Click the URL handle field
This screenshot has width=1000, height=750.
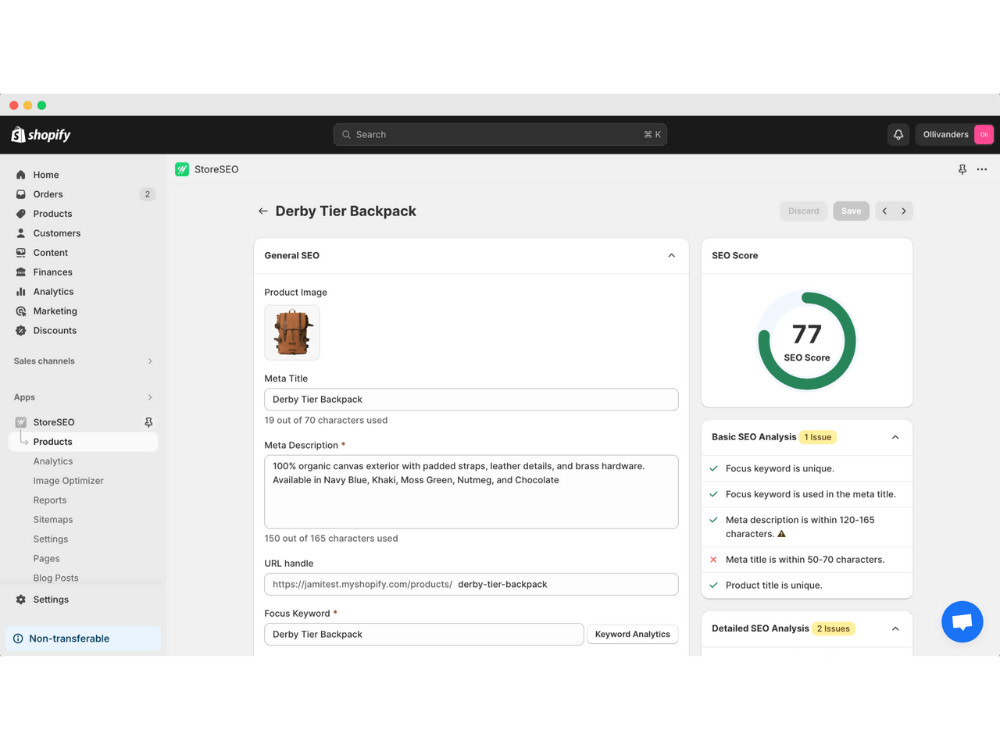point(471,584)
